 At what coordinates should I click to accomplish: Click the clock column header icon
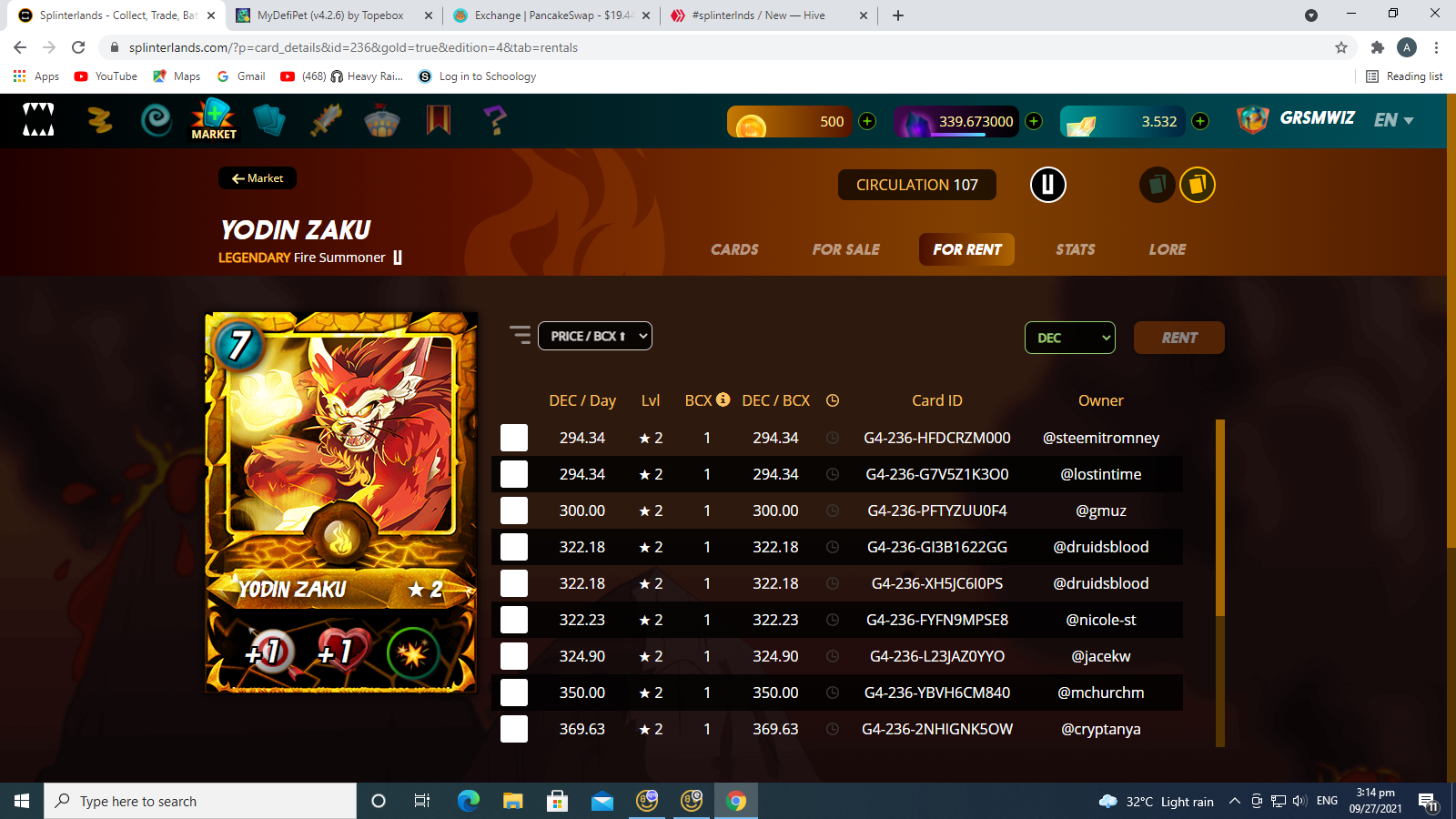pos(832,400)
